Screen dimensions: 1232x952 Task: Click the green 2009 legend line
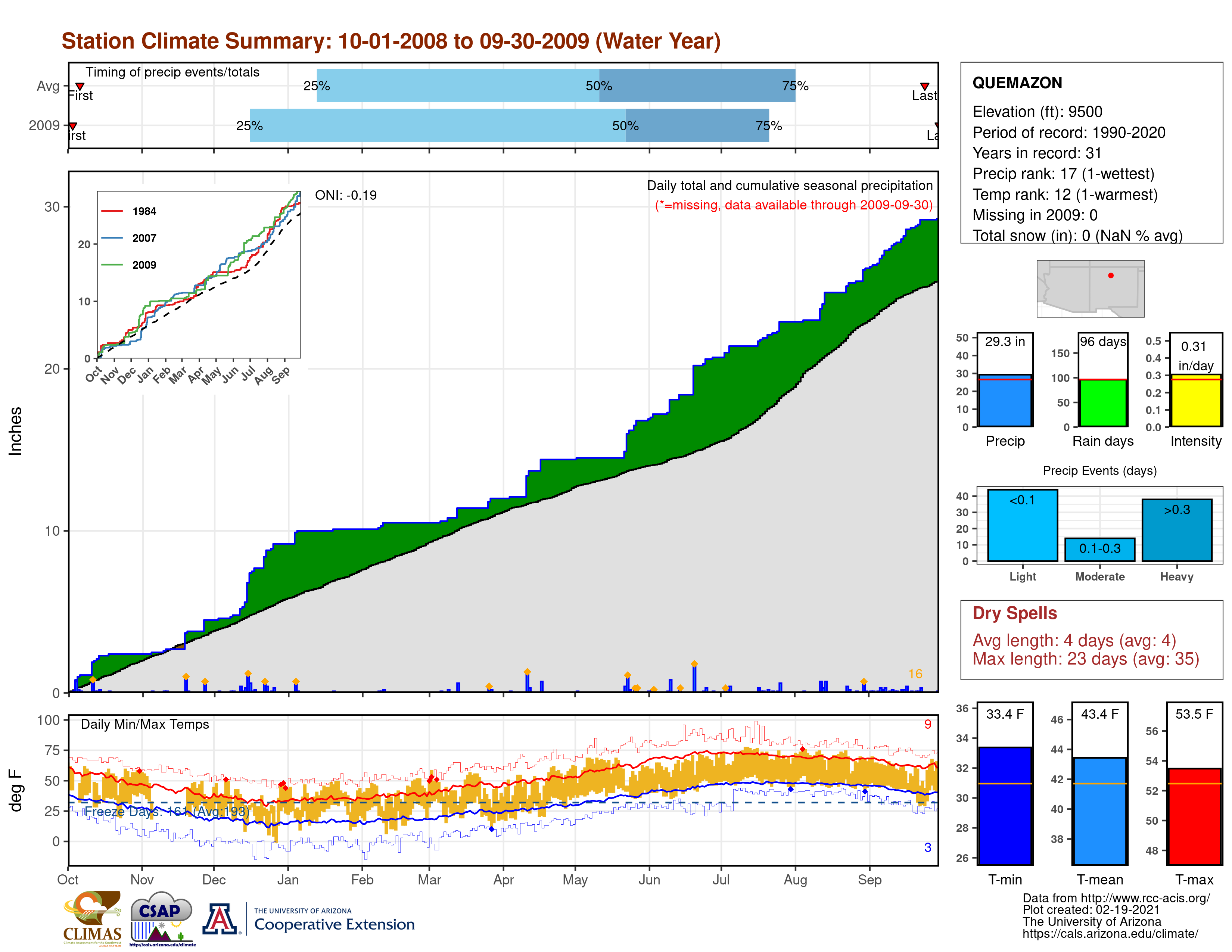112,265
